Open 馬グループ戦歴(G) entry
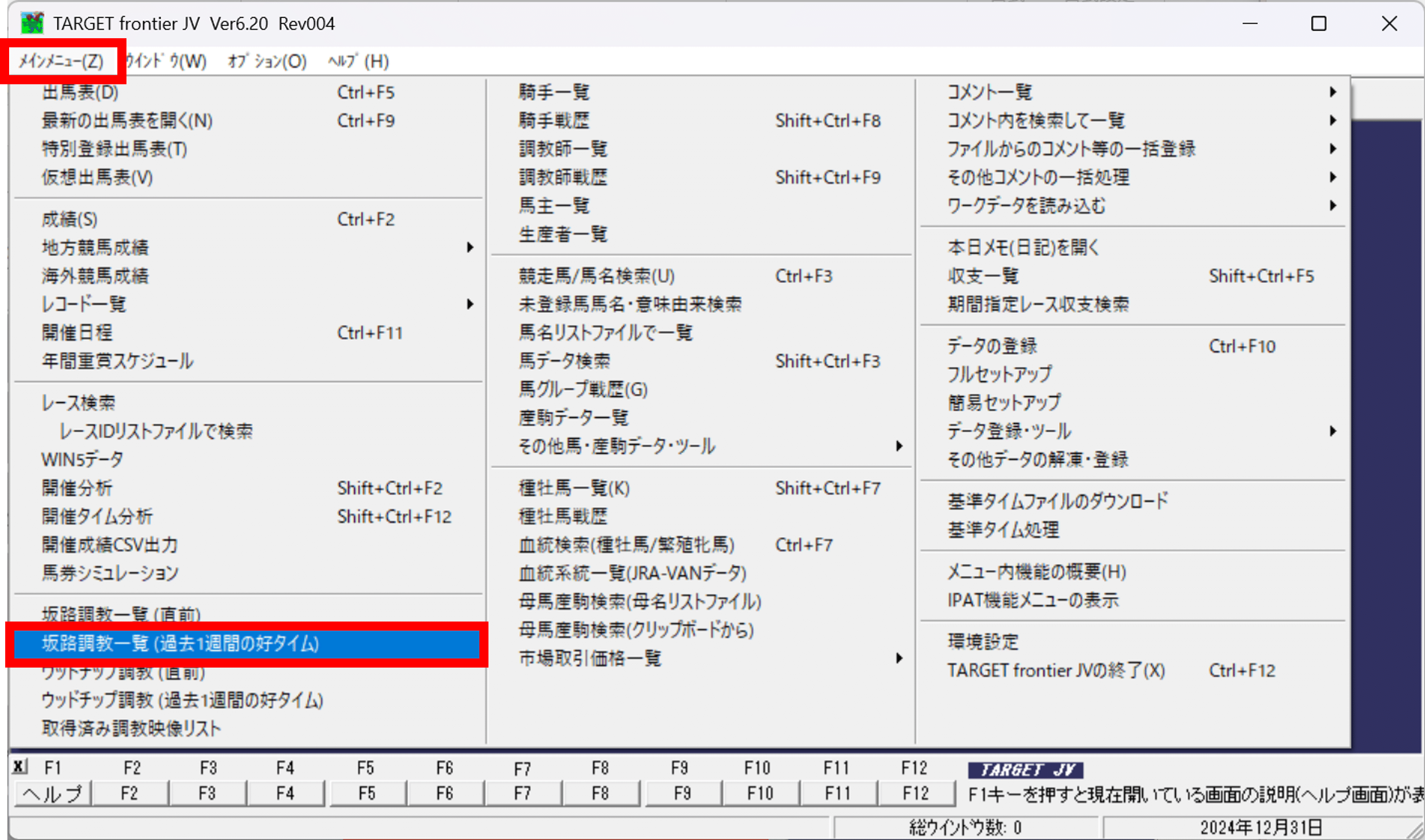The height and width of the screenshot is (840, 1425). pos(701,389)
